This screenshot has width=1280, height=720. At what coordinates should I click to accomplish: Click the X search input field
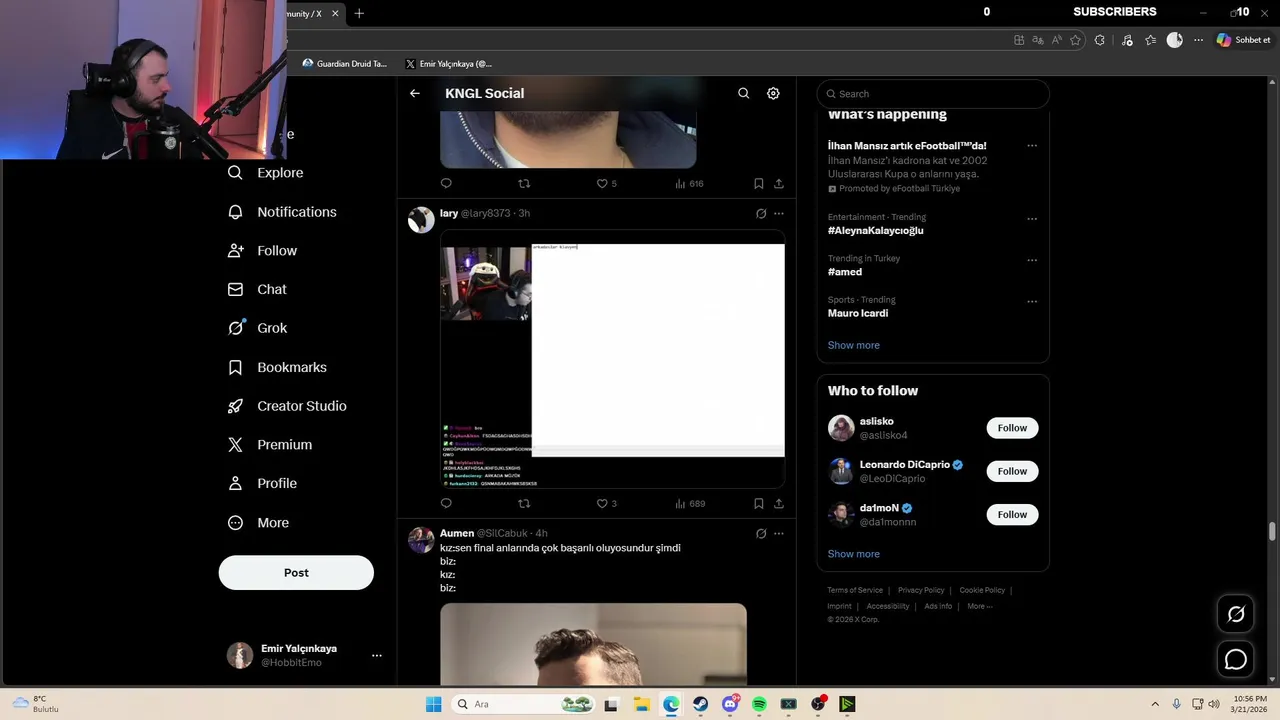click(933, 94)
